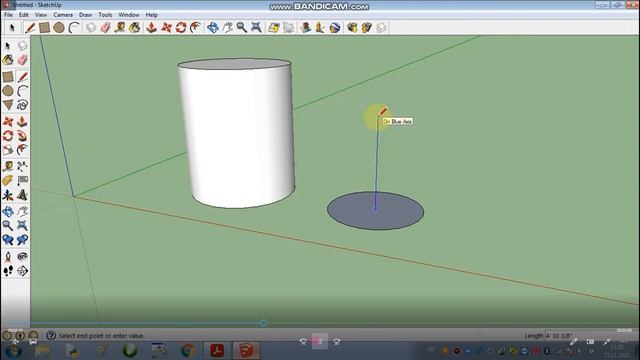This screenshot has height=360, width=640.
Task: Select the Follow Me tool in left palette
Action: coord(22,136)
